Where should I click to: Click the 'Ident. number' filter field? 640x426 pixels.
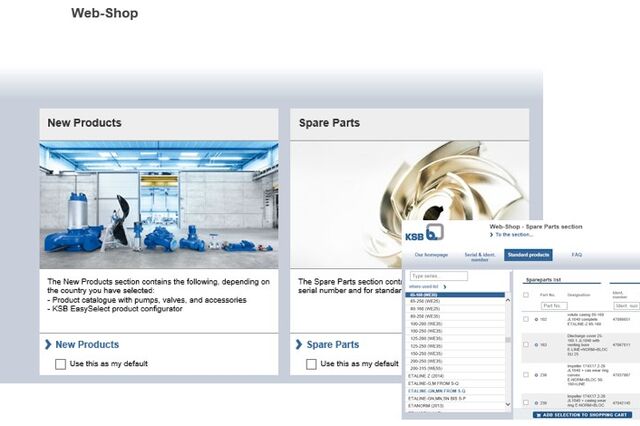click(627, 306)
